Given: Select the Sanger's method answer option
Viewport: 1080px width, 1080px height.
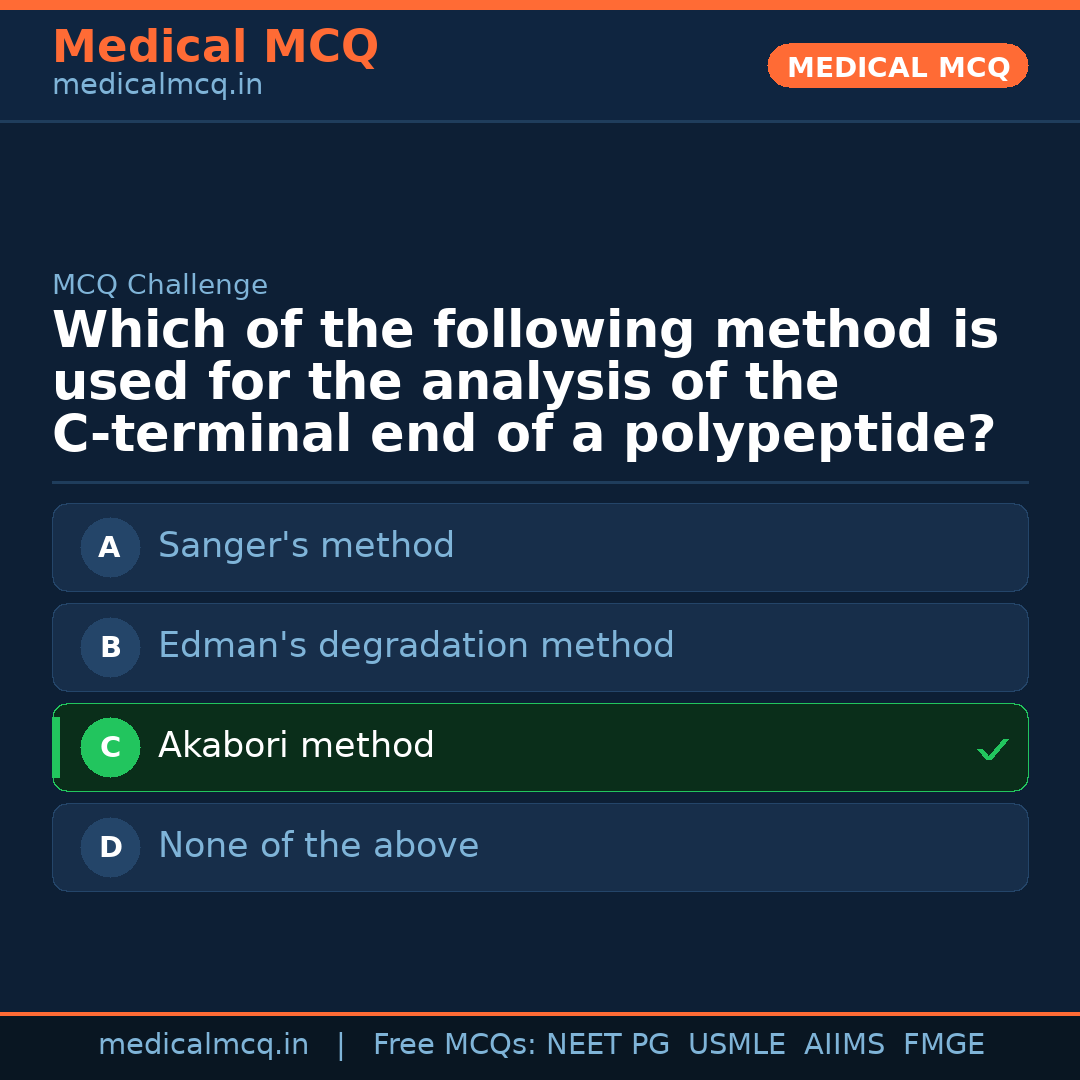Looking at the screenshot, I should (x=540, y=547).
